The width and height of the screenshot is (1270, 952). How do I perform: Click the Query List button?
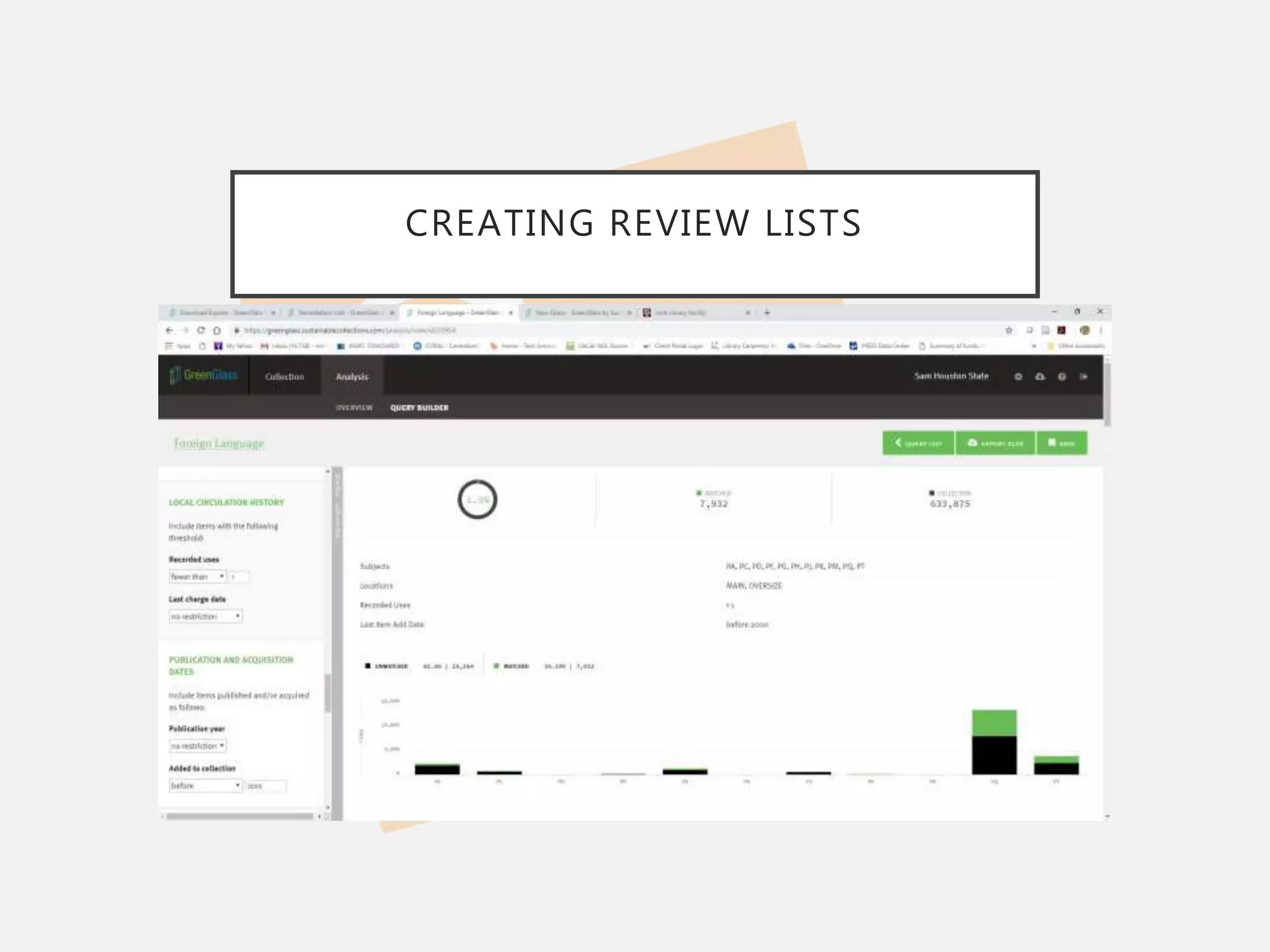[x=918, y=443]
